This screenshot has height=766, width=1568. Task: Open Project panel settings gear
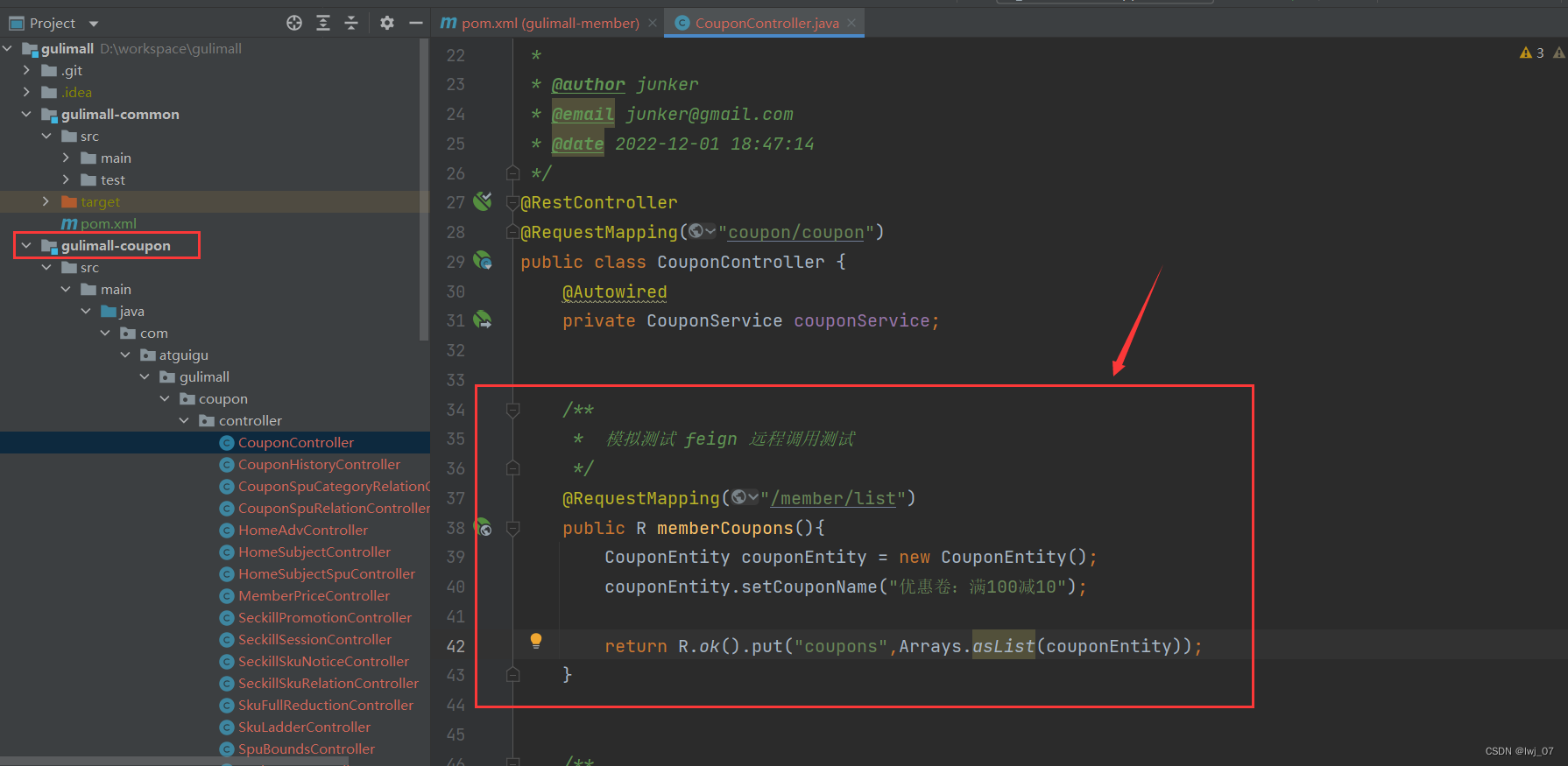point(387,23)
